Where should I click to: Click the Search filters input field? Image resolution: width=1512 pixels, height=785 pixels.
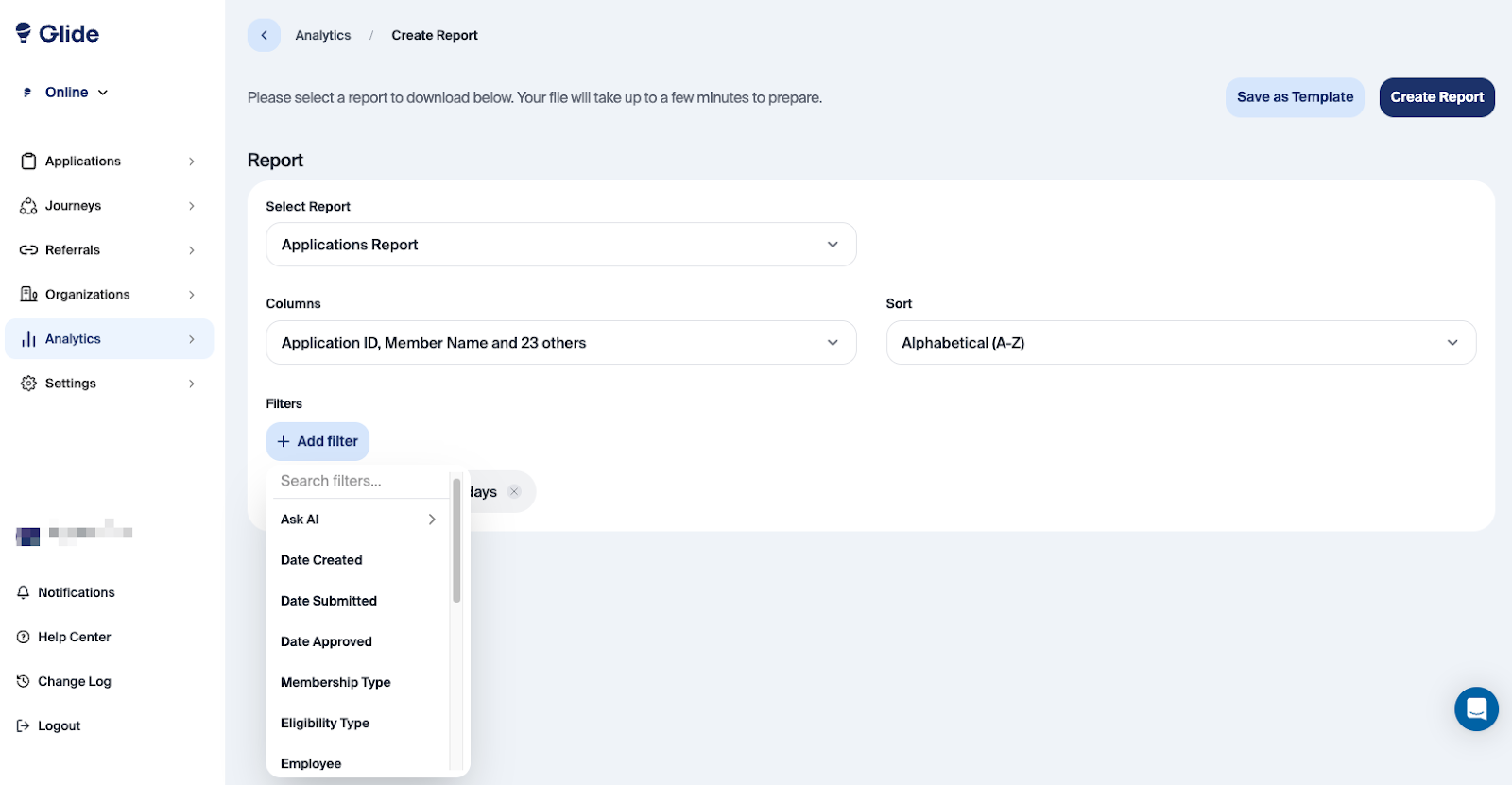click(359, 481)
